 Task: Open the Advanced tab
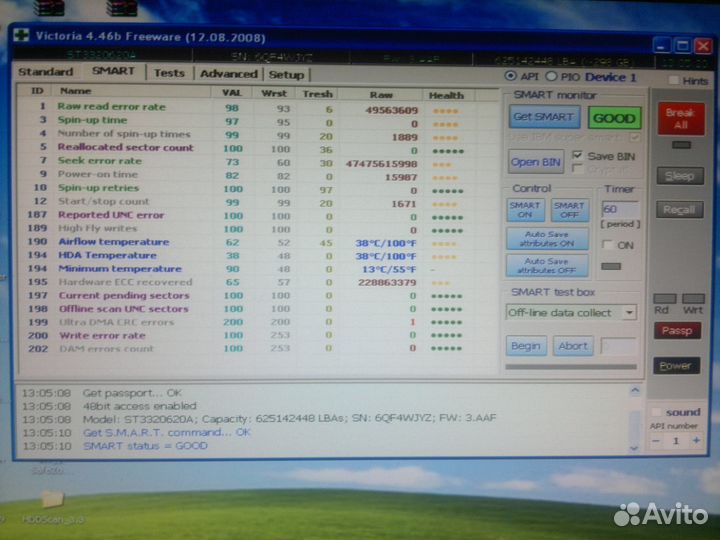[228, 74]
